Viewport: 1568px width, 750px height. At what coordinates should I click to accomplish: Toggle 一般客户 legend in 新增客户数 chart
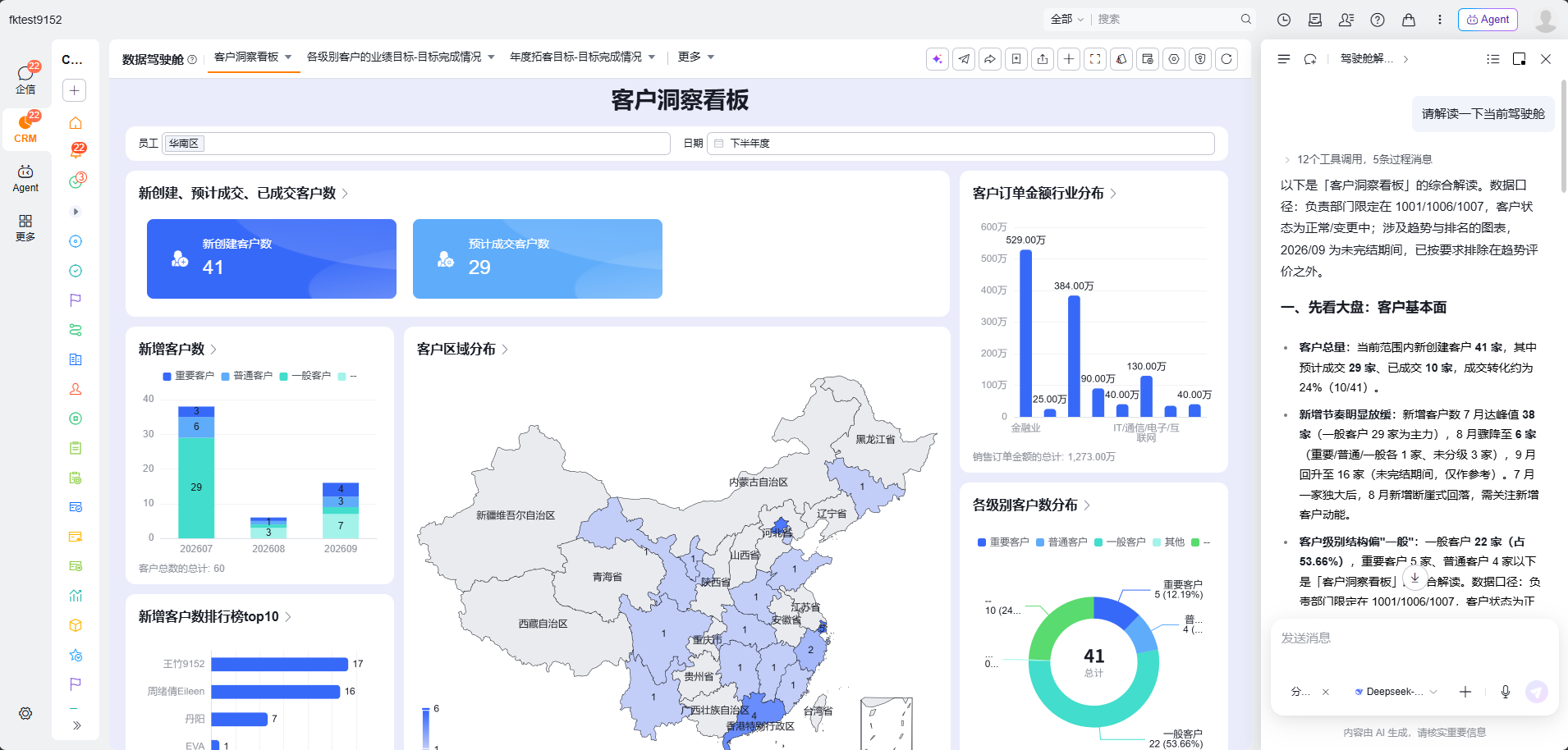click(x=305, y=376)
